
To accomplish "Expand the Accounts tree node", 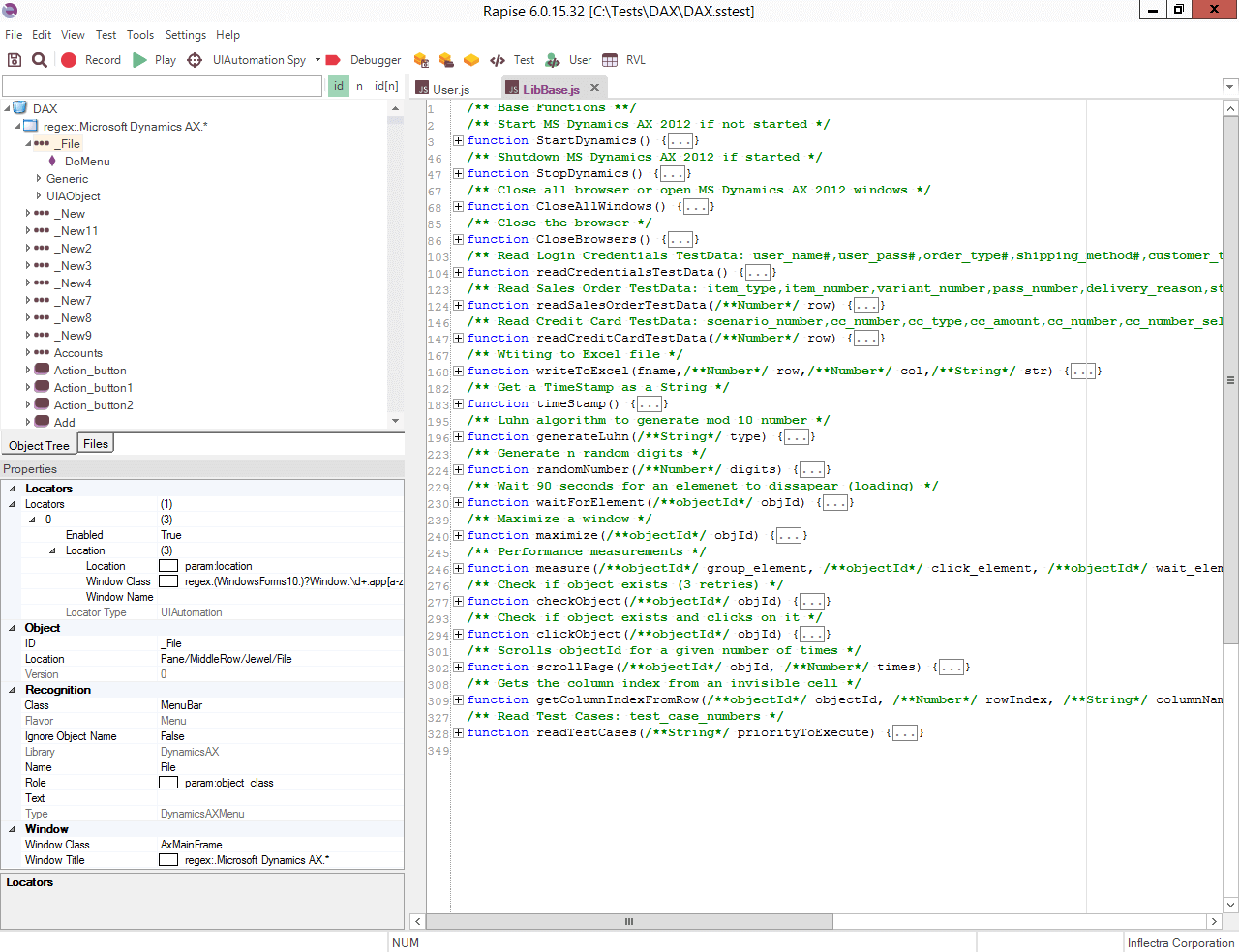I will pyautogui.click(x=28, y=352).
